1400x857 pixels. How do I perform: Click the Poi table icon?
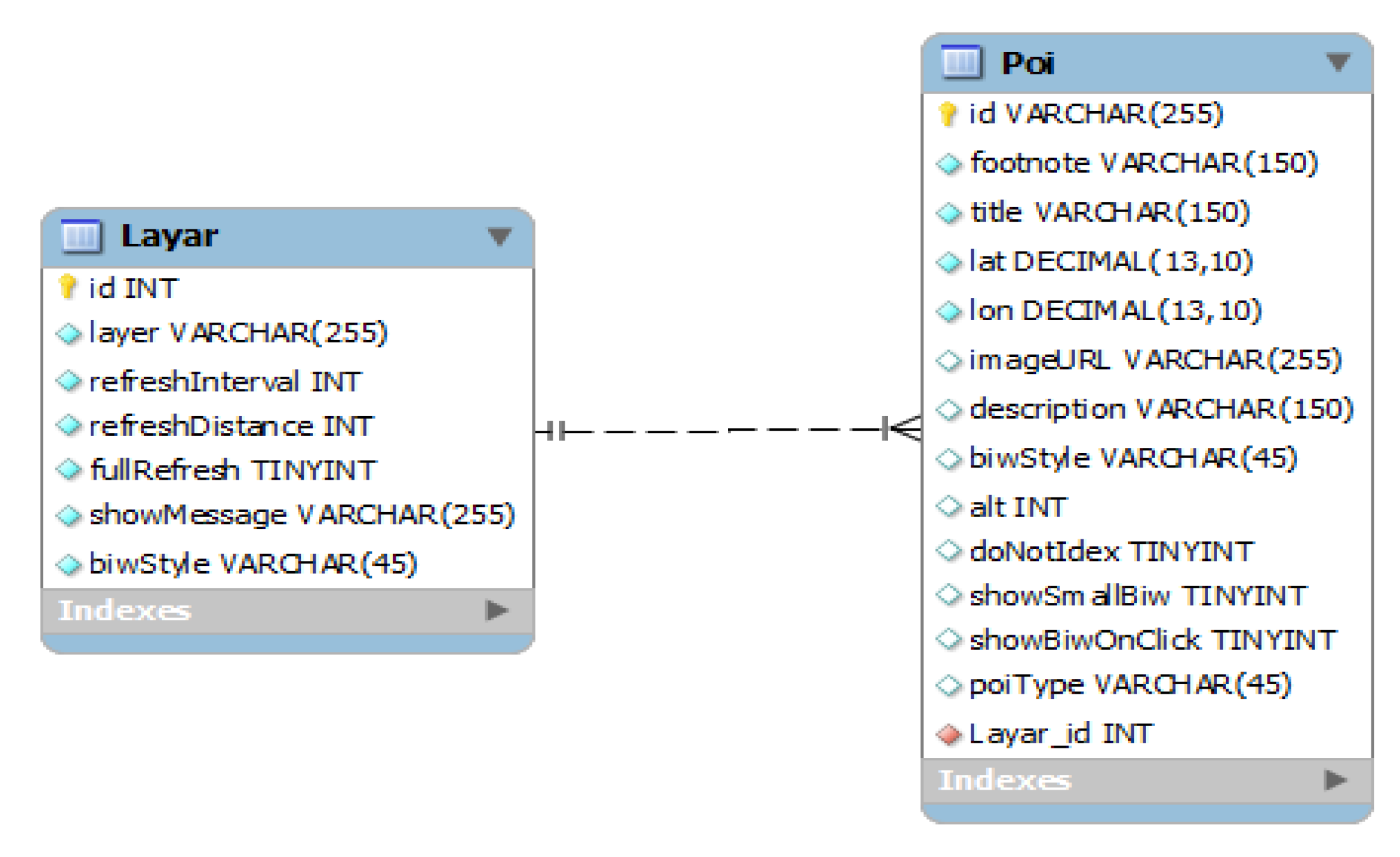pyautogui.click(x=961, y=63)
